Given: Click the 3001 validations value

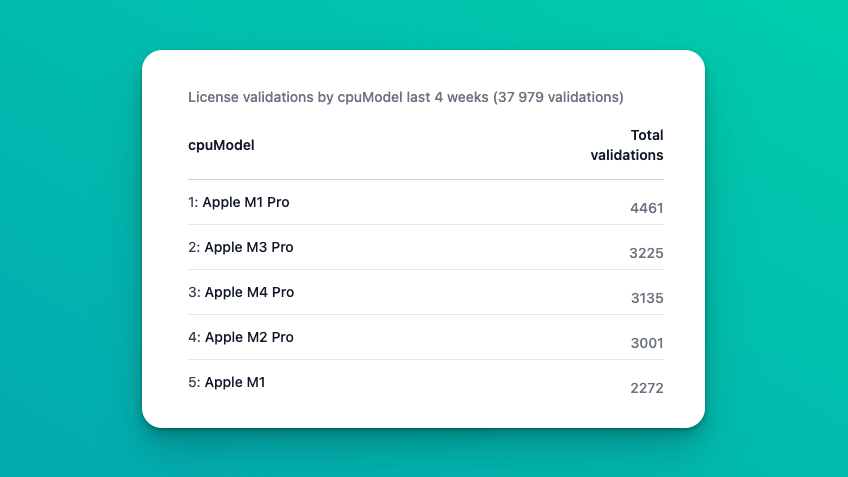Looking at the screenshot, I should point(646,343).
